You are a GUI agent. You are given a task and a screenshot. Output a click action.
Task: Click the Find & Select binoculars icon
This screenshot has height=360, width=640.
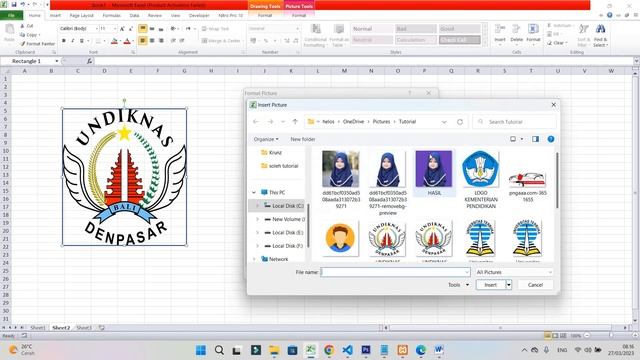click(600, 29)
